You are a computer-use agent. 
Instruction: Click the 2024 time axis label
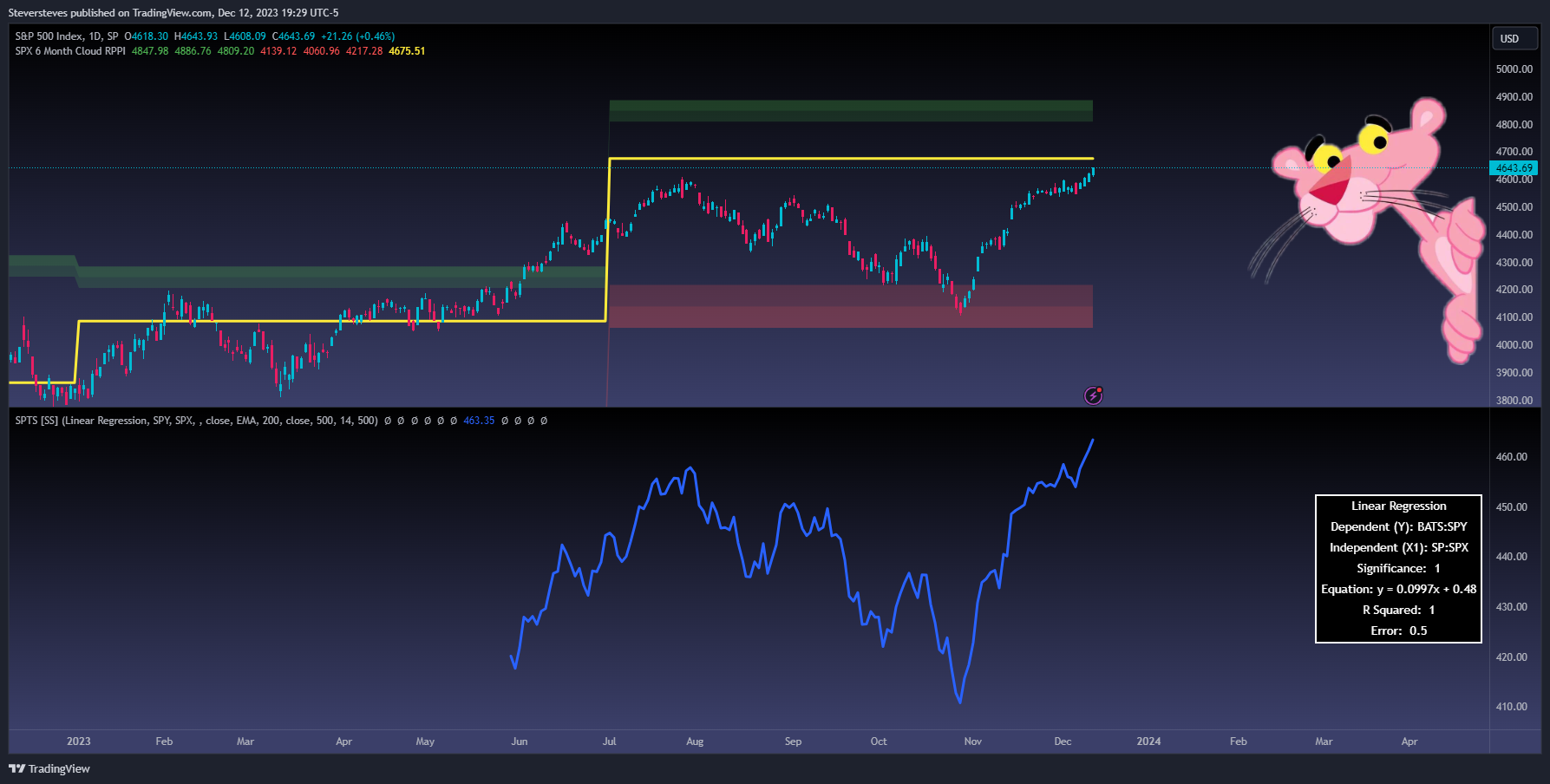pos(1149,742)
